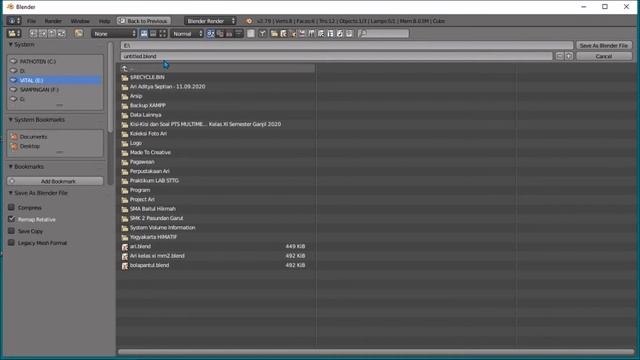Enable the Compress checkbox
The height and width of the screenshot is (360, 640).
11,207
